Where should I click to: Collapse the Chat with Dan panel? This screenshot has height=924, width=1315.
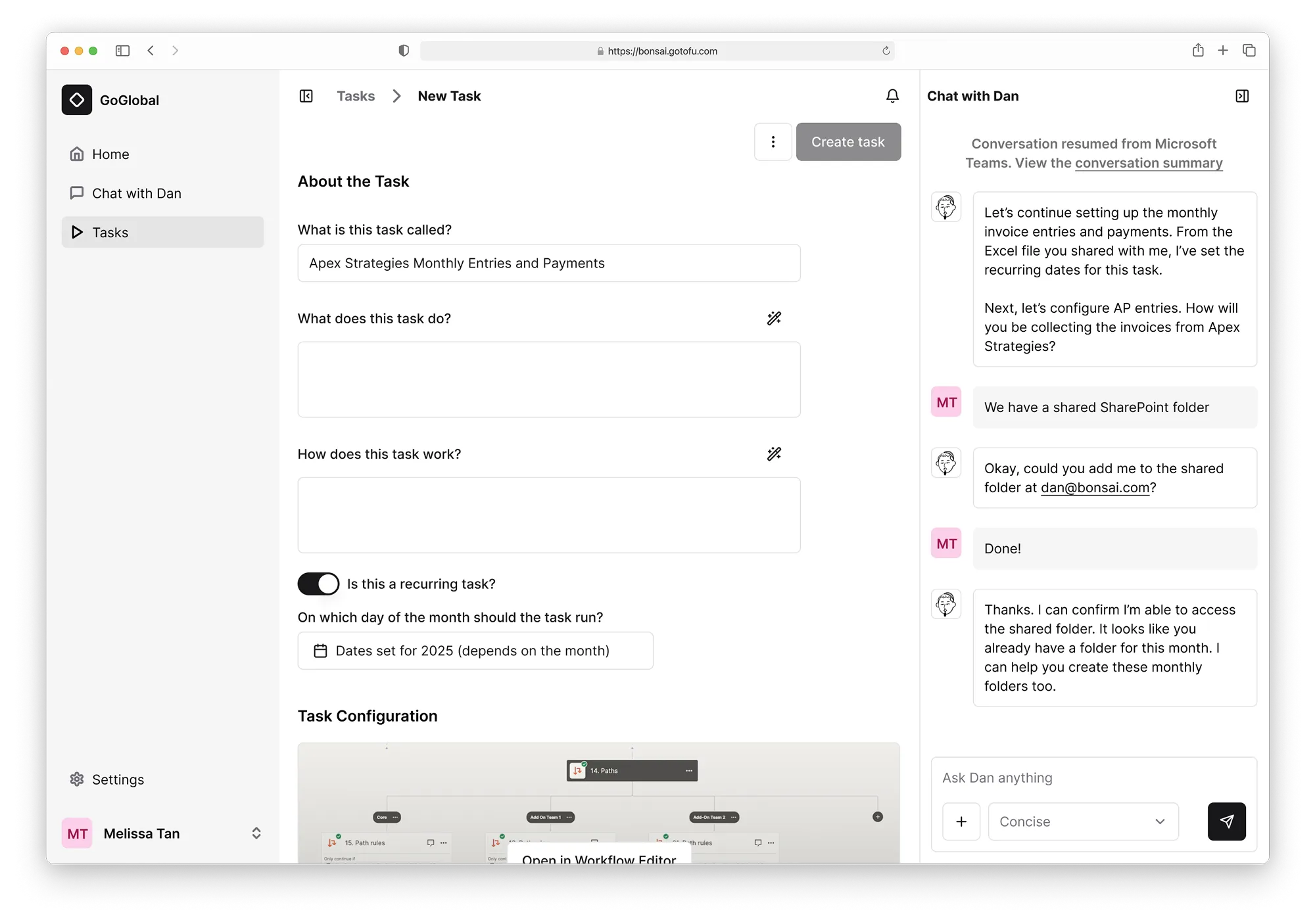(x=1242, y=96)
